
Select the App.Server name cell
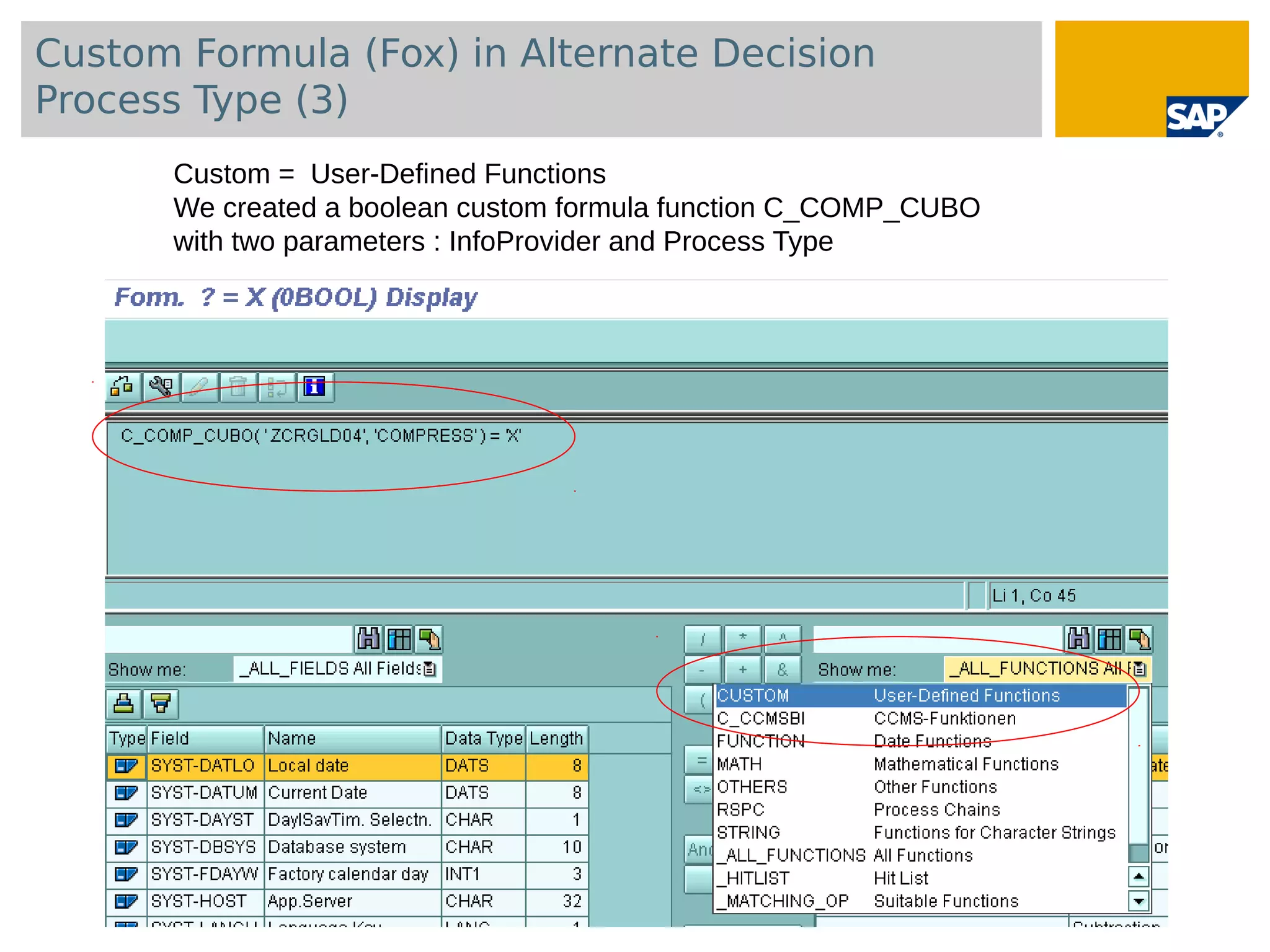pyautogui.click(x=353, y=901)
